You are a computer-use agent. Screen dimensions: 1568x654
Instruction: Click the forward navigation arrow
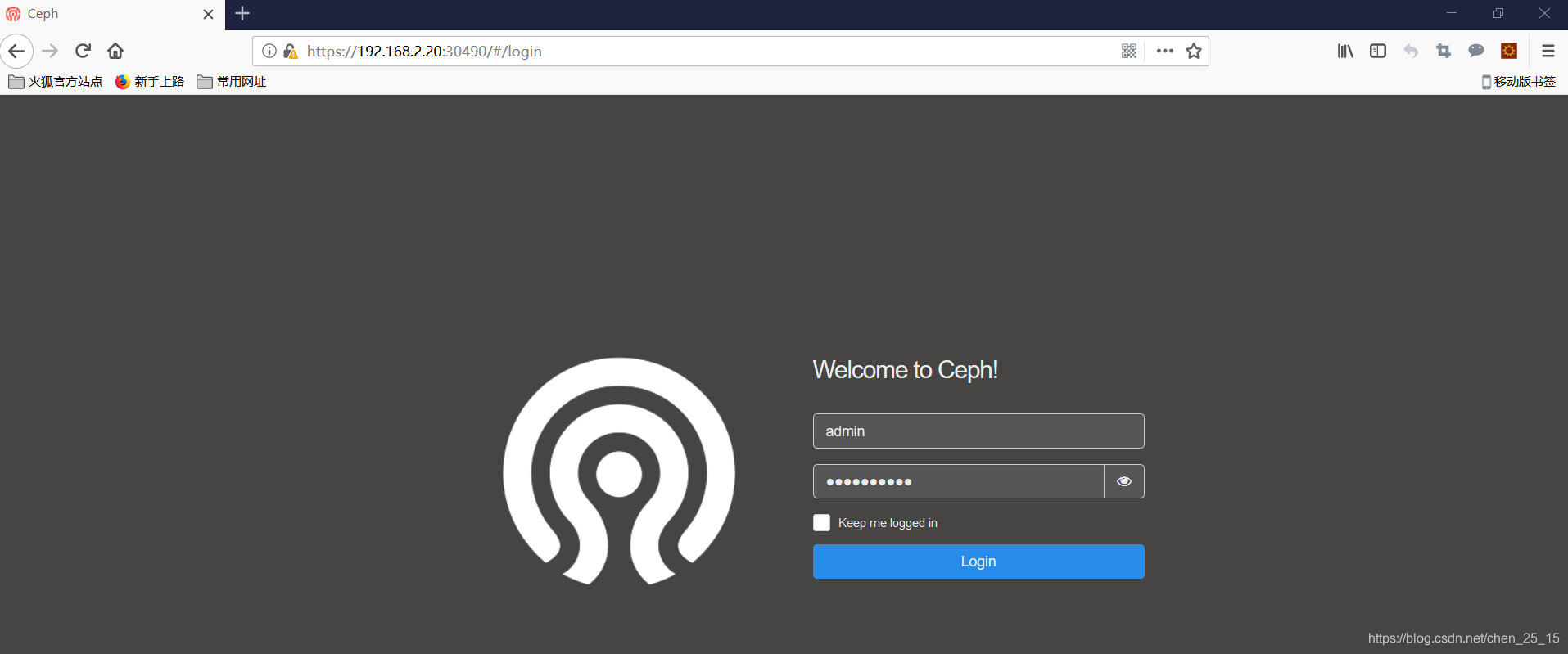pos(50,51)
